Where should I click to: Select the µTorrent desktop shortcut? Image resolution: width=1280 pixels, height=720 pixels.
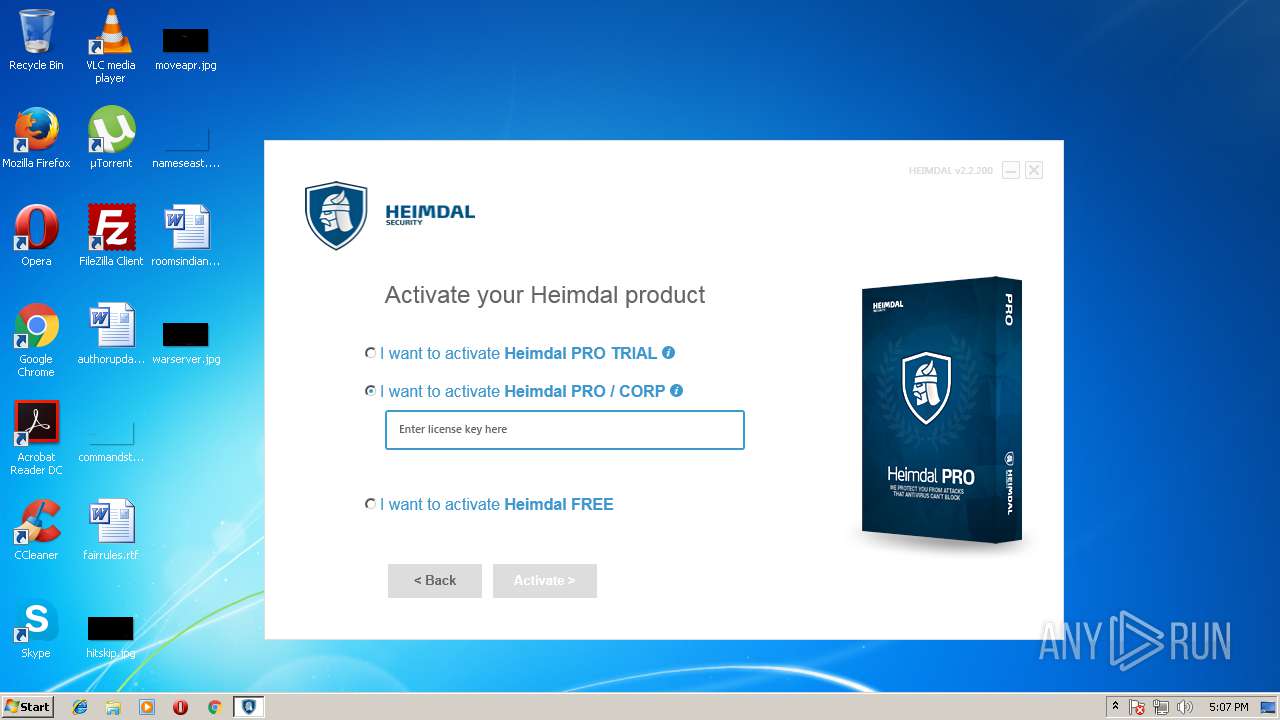[x=110, y=138]
